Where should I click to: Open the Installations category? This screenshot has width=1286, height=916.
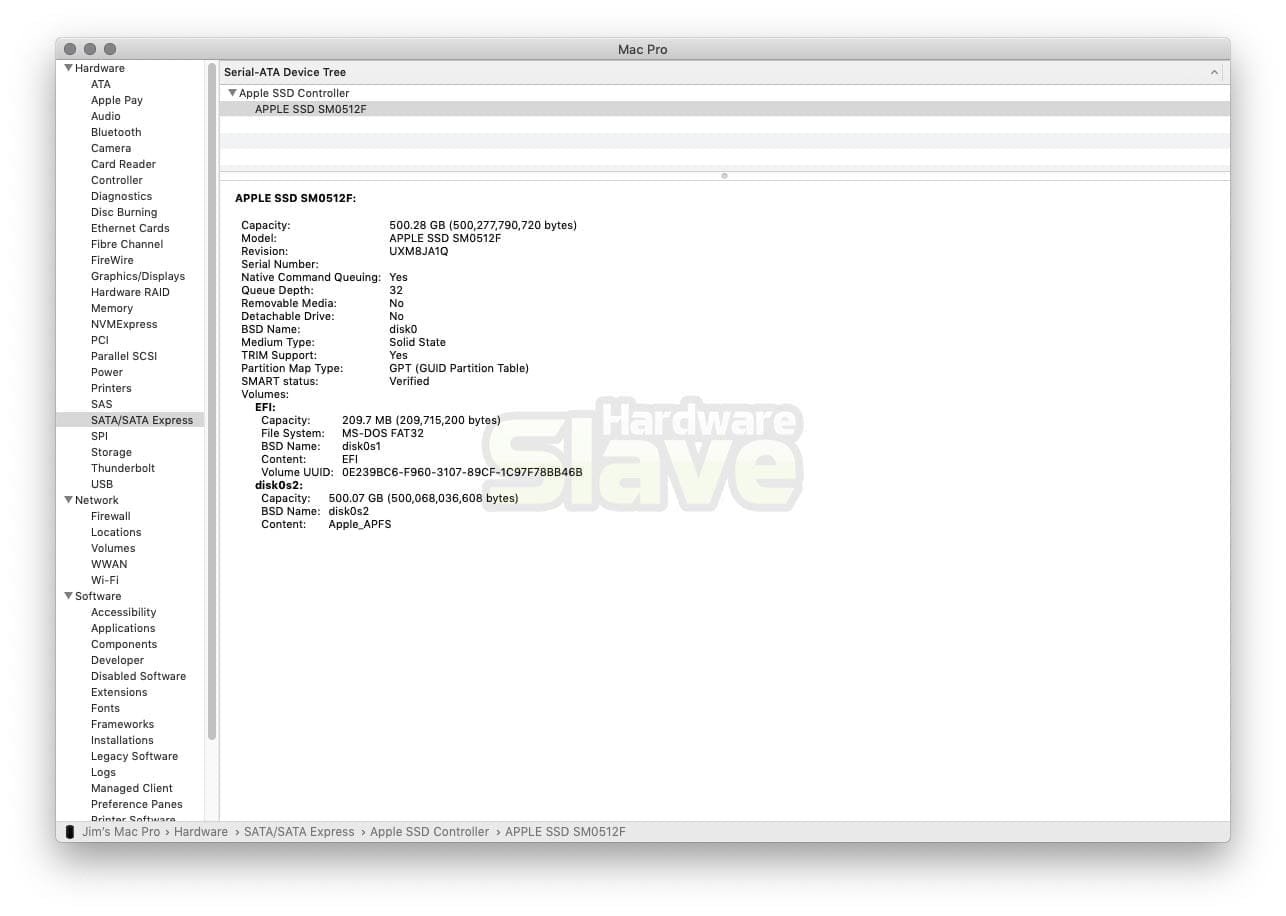[x=122, y=740]
